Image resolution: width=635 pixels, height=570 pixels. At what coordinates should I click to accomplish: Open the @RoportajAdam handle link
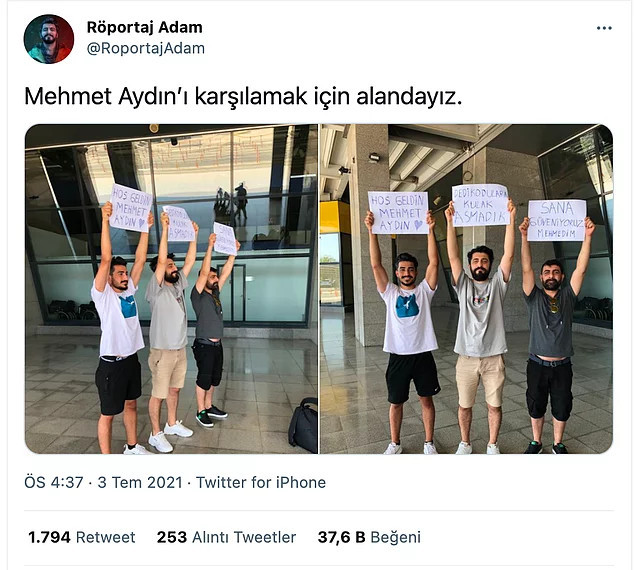point(146,48)
